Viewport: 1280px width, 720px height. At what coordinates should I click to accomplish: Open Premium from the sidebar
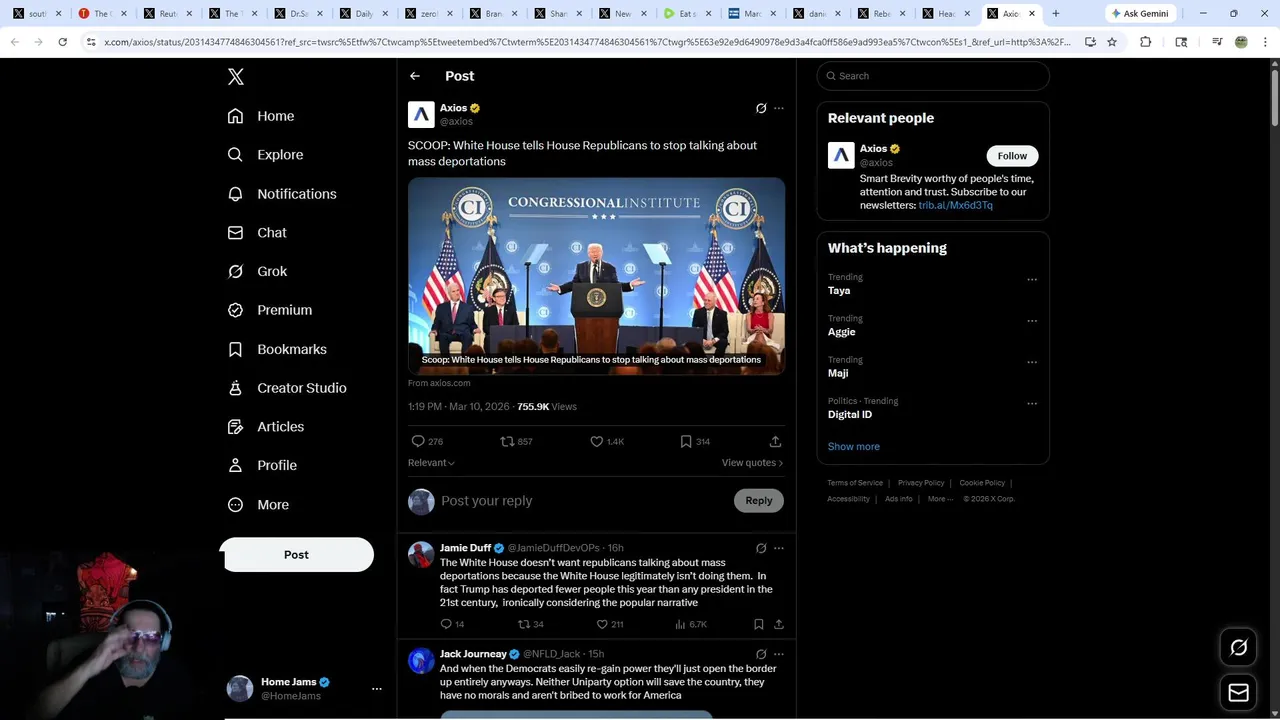(x=270, y=310)
